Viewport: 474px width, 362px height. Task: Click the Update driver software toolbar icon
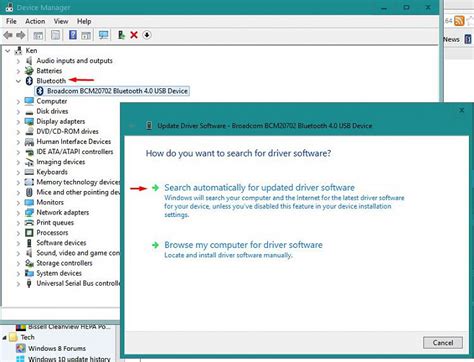121,35
